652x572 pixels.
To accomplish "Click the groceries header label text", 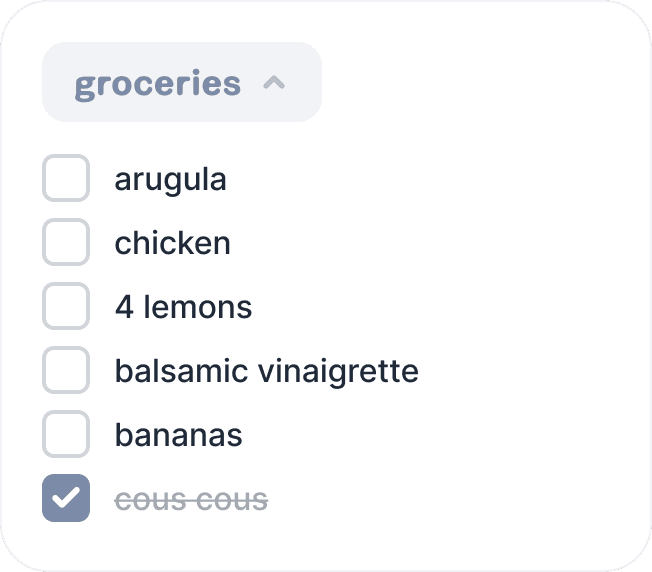I will click(158, 84).
